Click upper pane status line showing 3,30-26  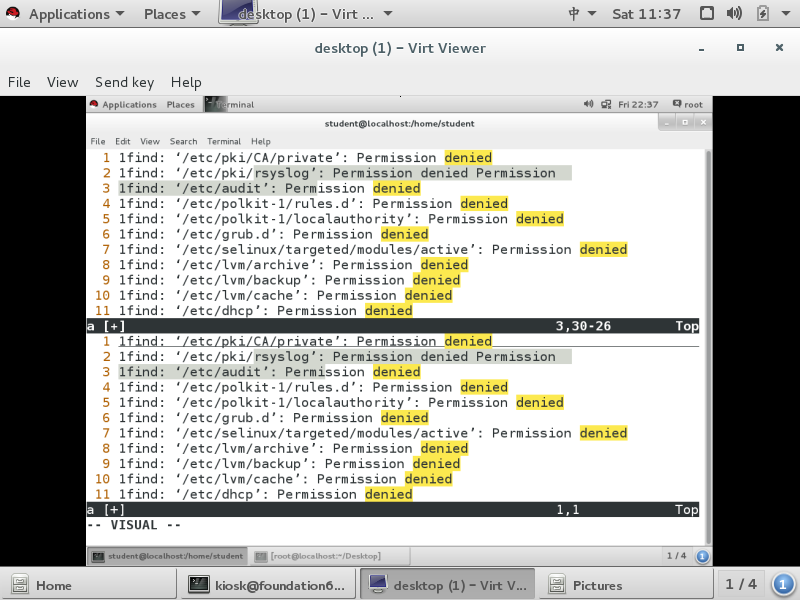coord(393,326)
